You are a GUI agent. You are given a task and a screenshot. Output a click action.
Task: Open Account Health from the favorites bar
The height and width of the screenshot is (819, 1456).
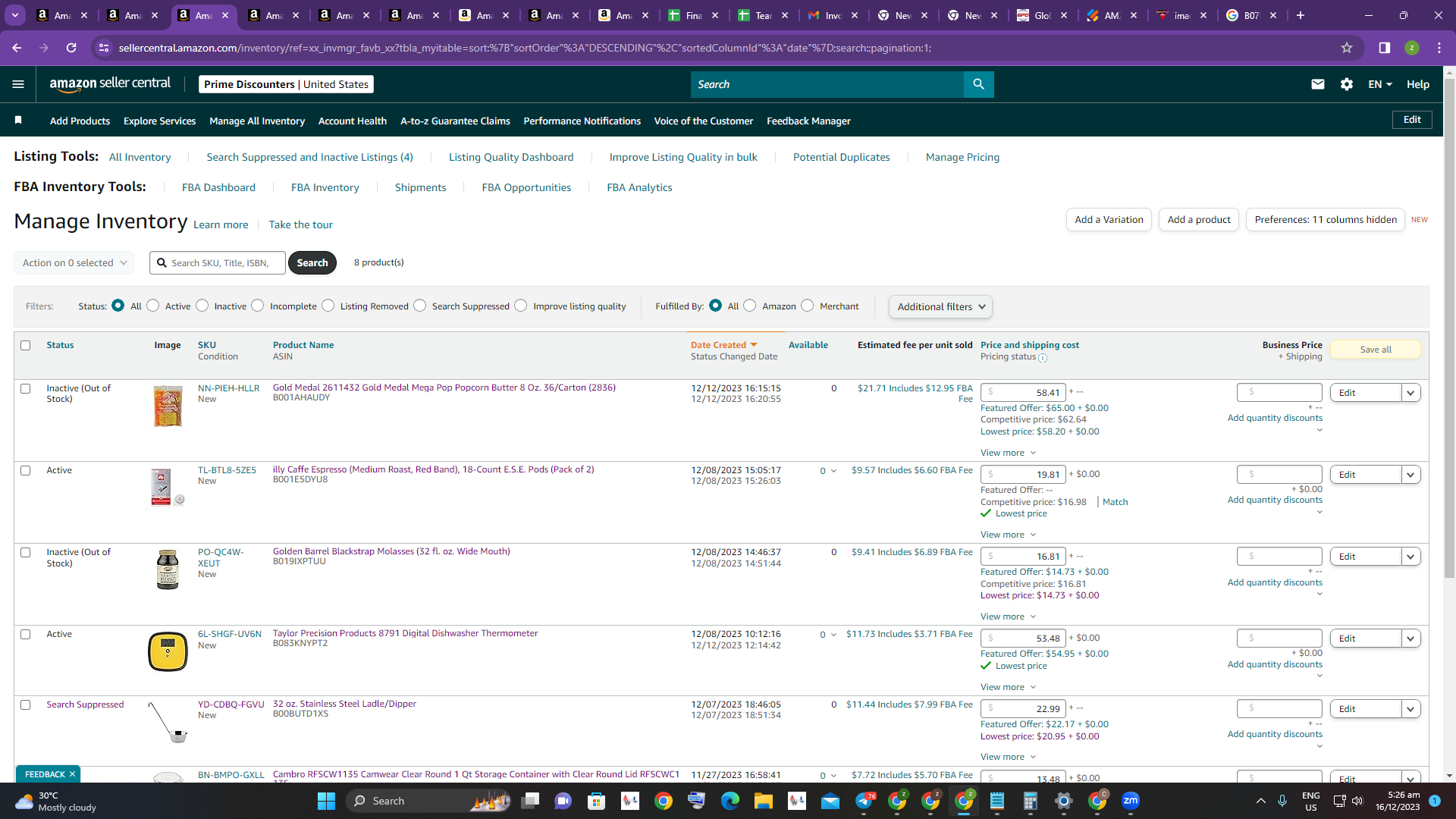click(x=353, y=121)
